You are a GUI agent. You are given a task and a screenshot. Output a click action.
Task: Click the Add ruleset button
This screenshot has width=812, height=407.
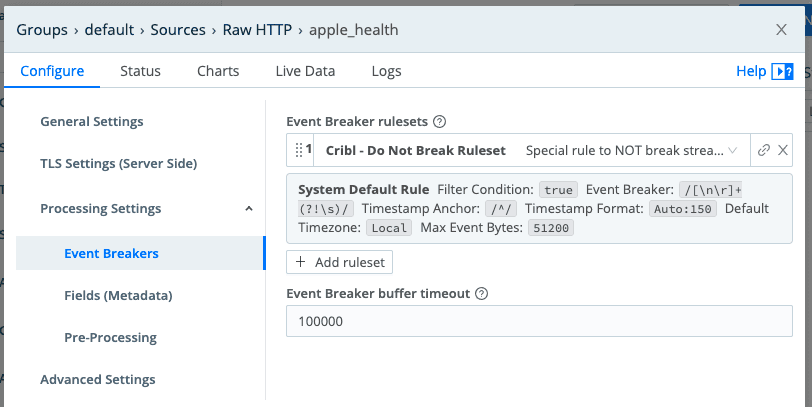tap(340, 262)
